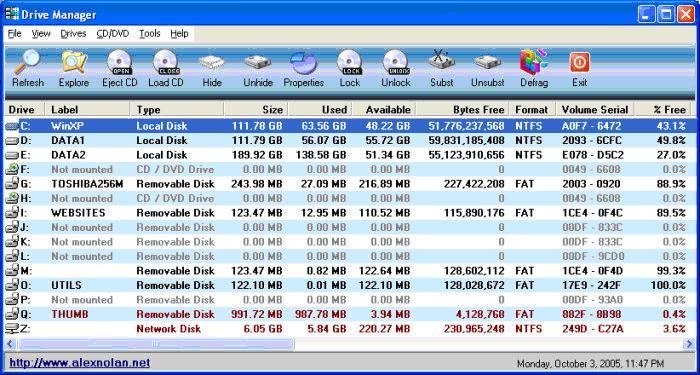700x375 pixels.
Task: Select the Z: network disk icon
Action: click(12, 329)
